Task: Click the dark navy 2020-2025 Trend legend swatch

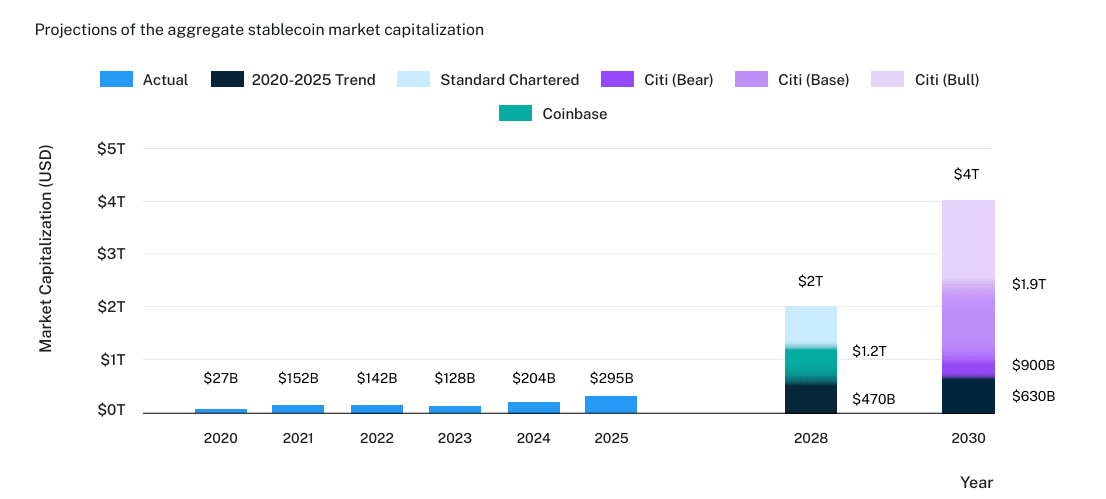Action: [x=227, y=80]
